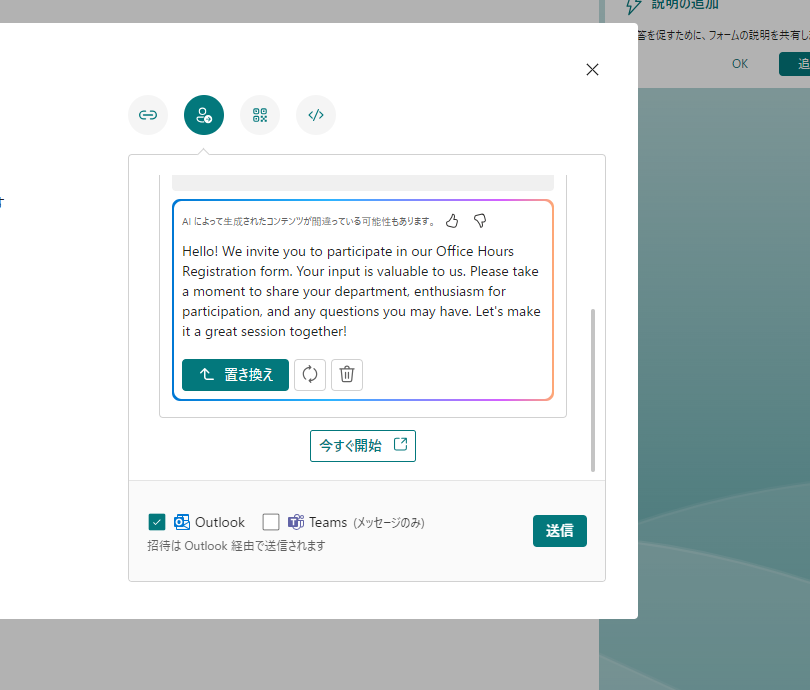Click the Outlook logo icon
Viewport: 810px width, 690px height.
click(181, 521)
